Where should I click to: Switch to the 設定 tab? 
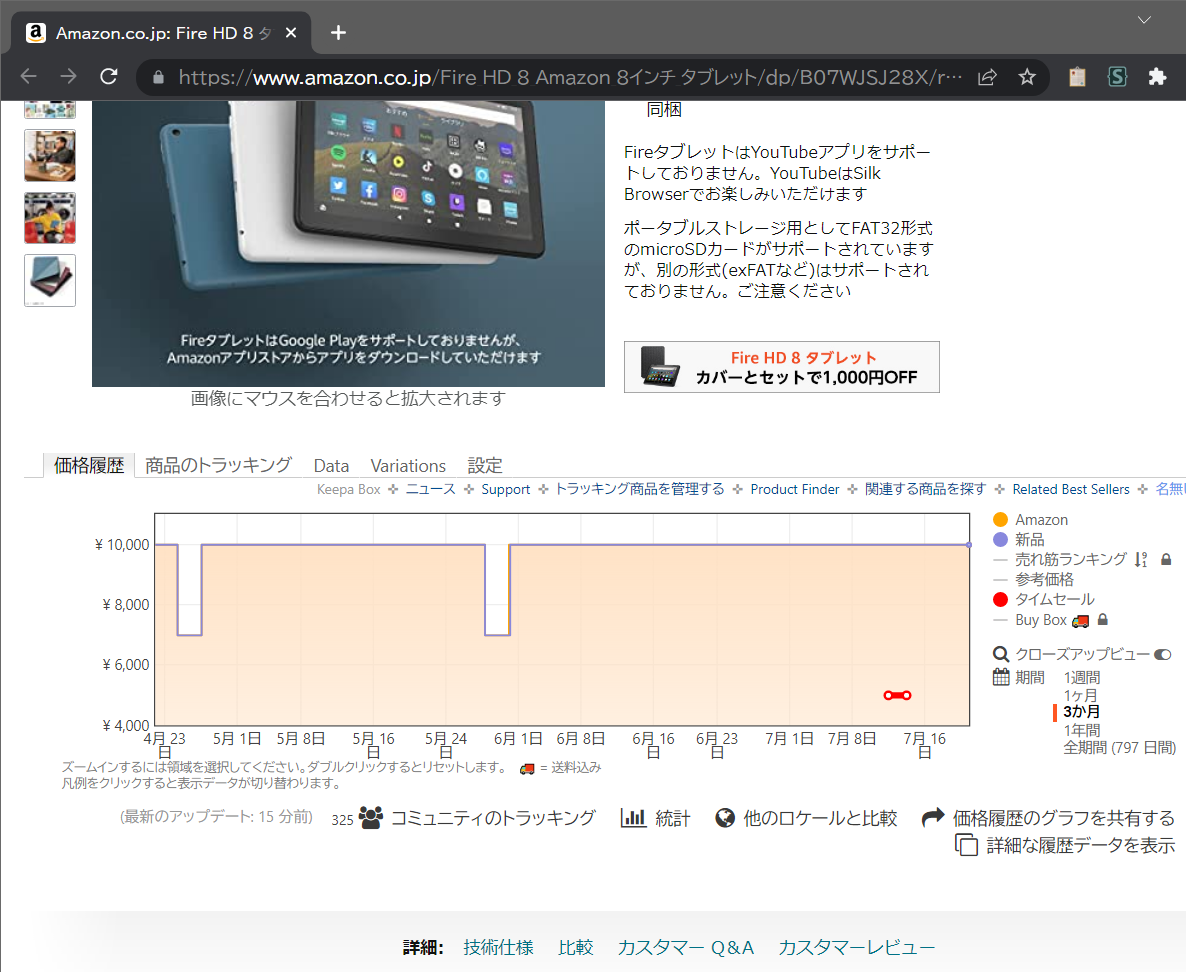pyautogui.click(x=485, y=466)
